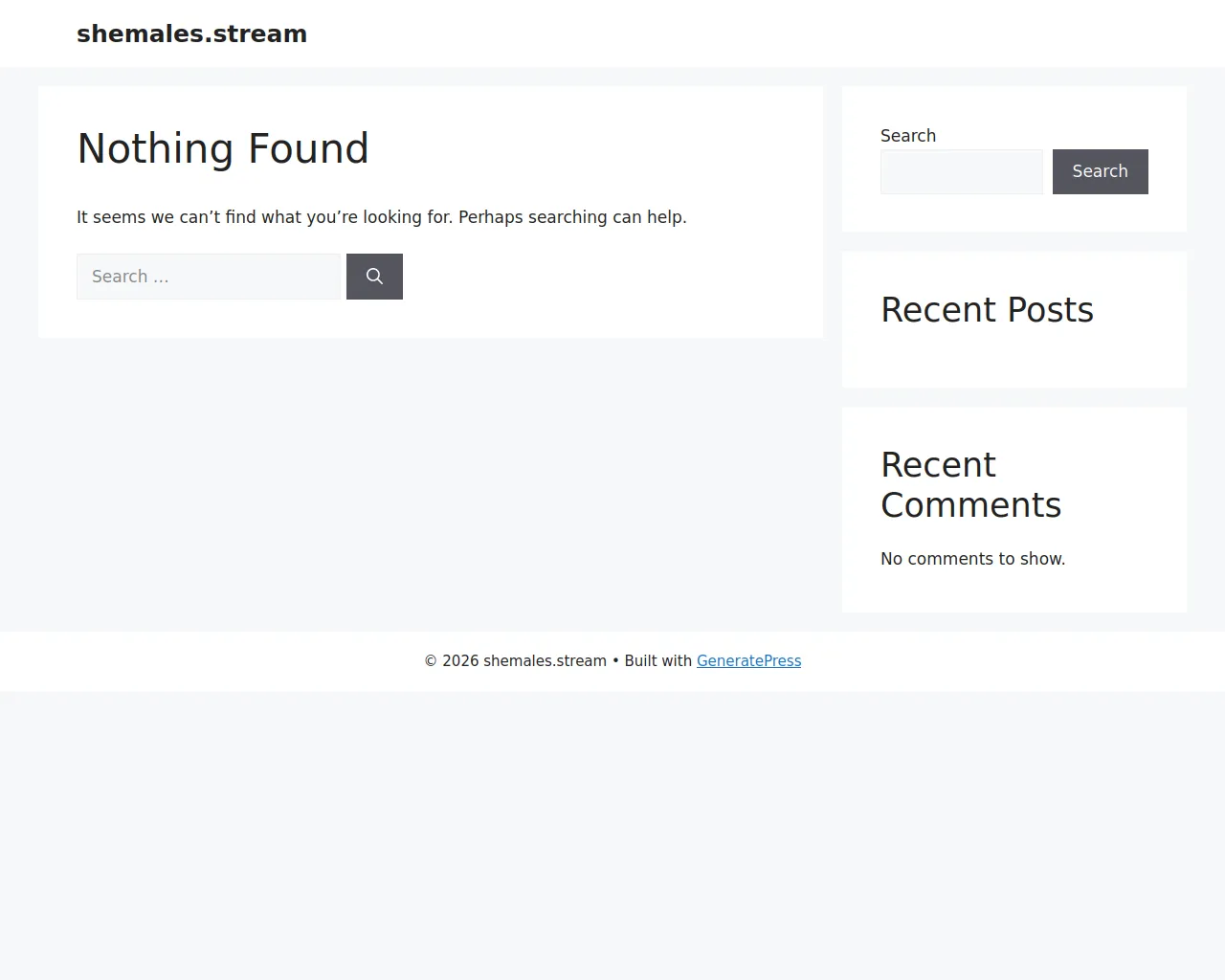Screen dimensions: 1225x980
Task: Click the 'Recent Comments' widget heading
Action: [970, 484]
